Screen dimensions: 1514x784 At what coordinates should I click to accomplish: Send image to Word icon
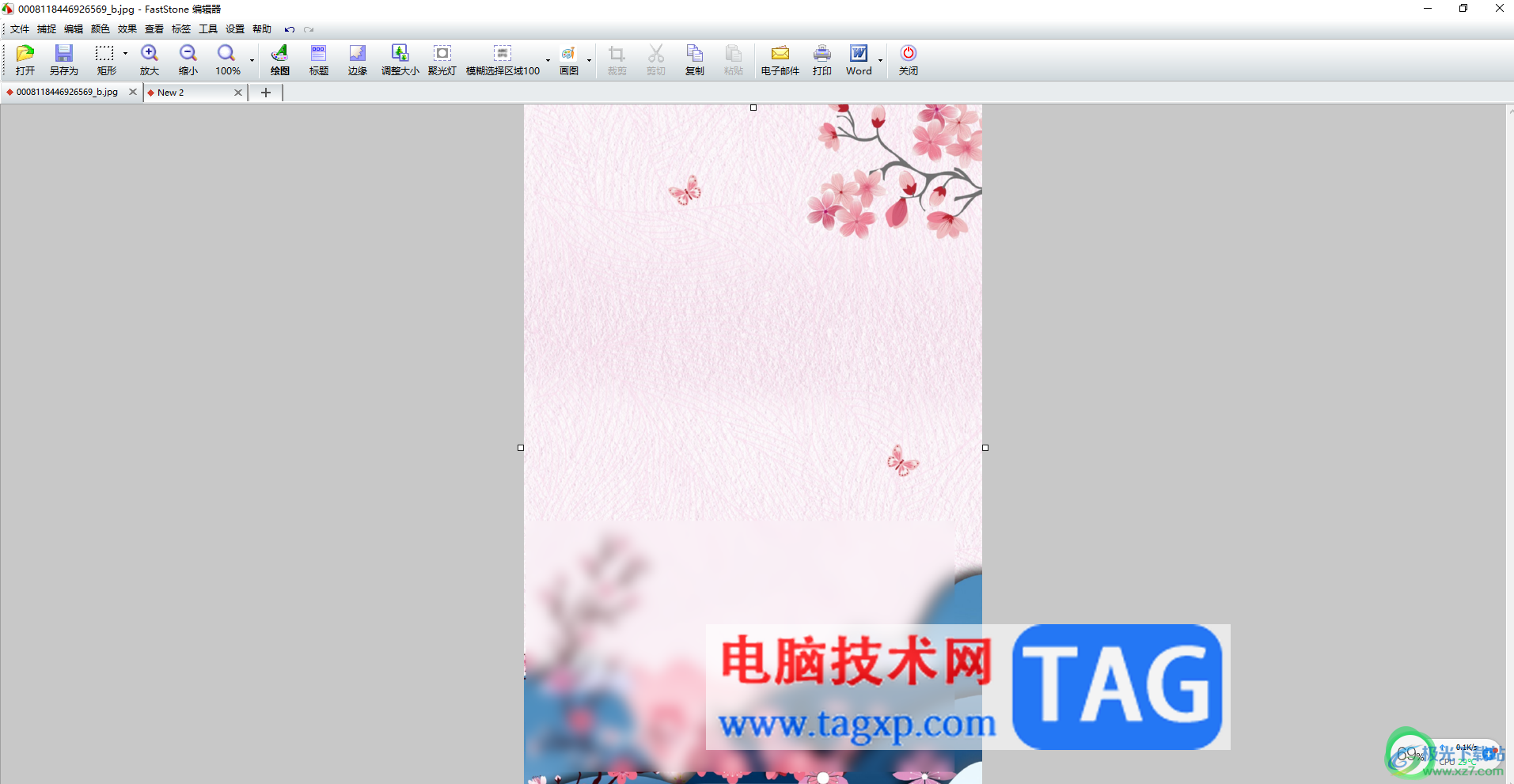[x=859, y=60]
